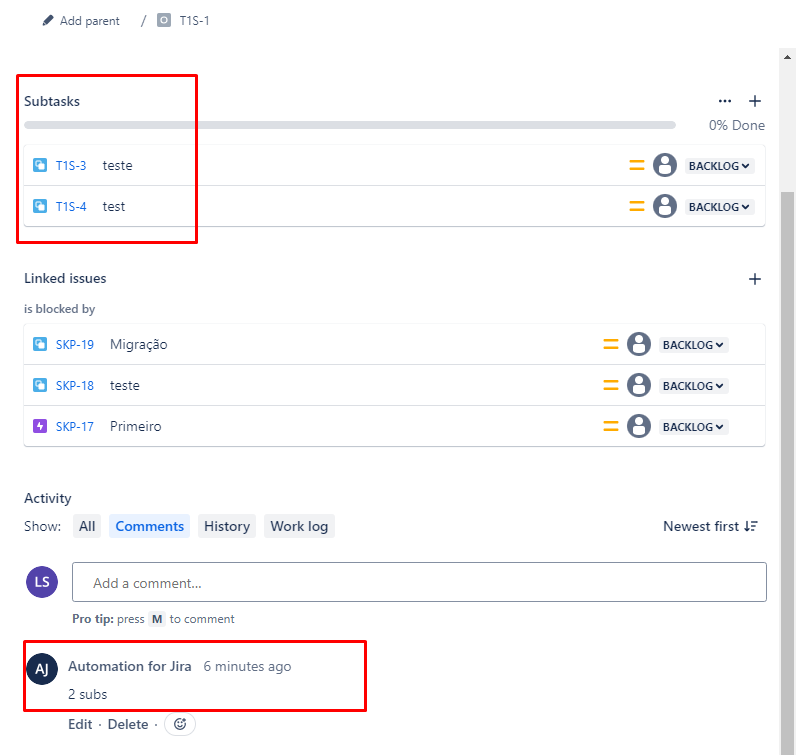
Task: Open subtask T1S-4 link
Action: [71, 206]
